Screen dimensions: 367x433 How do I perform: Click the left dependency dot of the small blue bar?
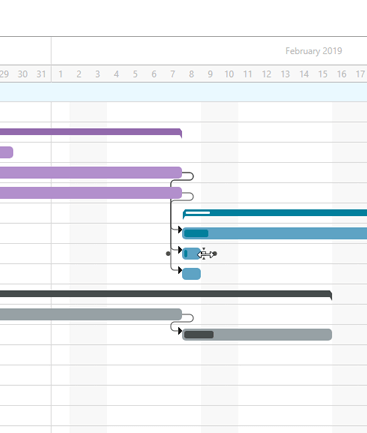click(168, 254)
